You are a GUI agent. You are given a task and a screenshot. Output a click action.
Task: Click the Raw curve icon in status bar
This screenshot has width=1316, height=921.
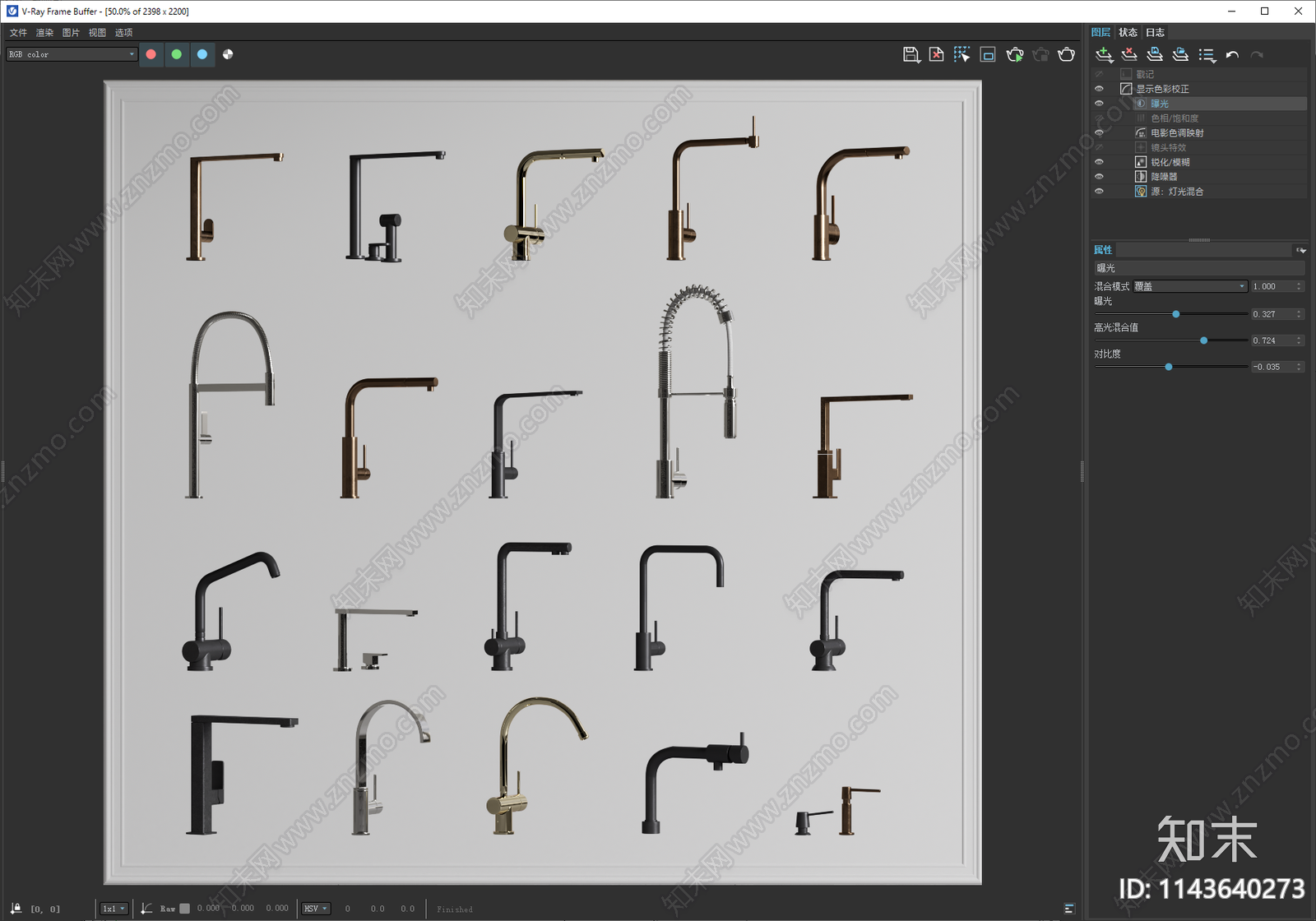coord(146,909)
